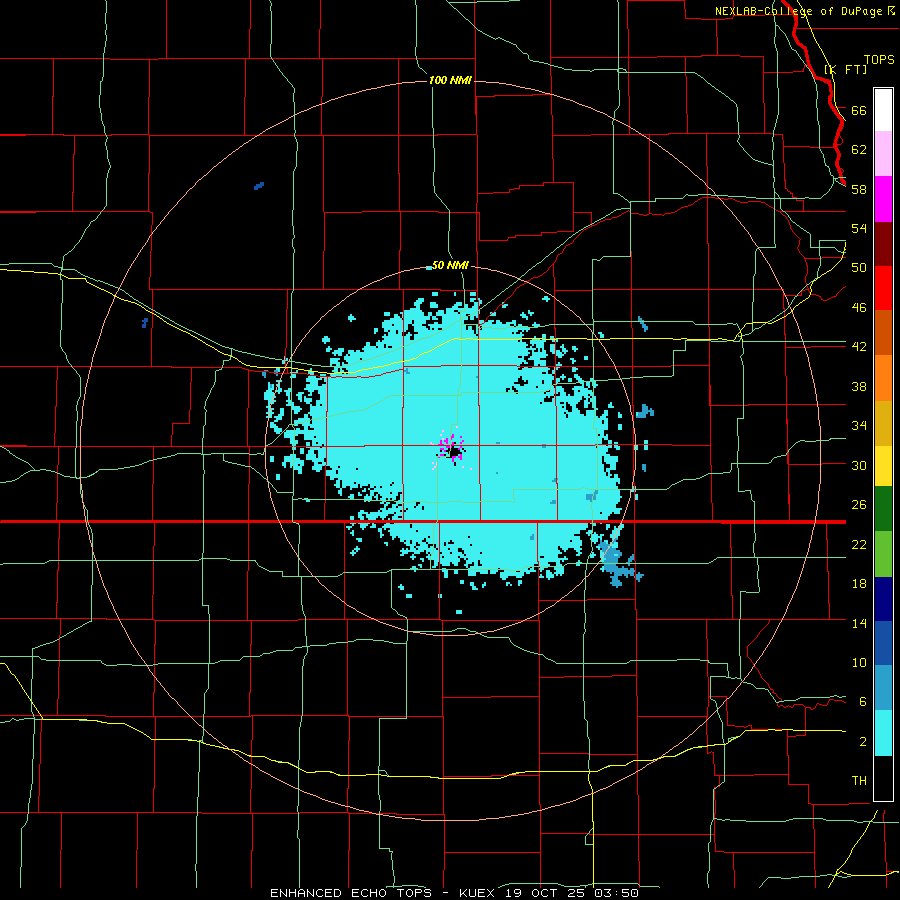Click the light pink legend swatch below 66
This screenshot has height=900, width=900.
point(883,153)
